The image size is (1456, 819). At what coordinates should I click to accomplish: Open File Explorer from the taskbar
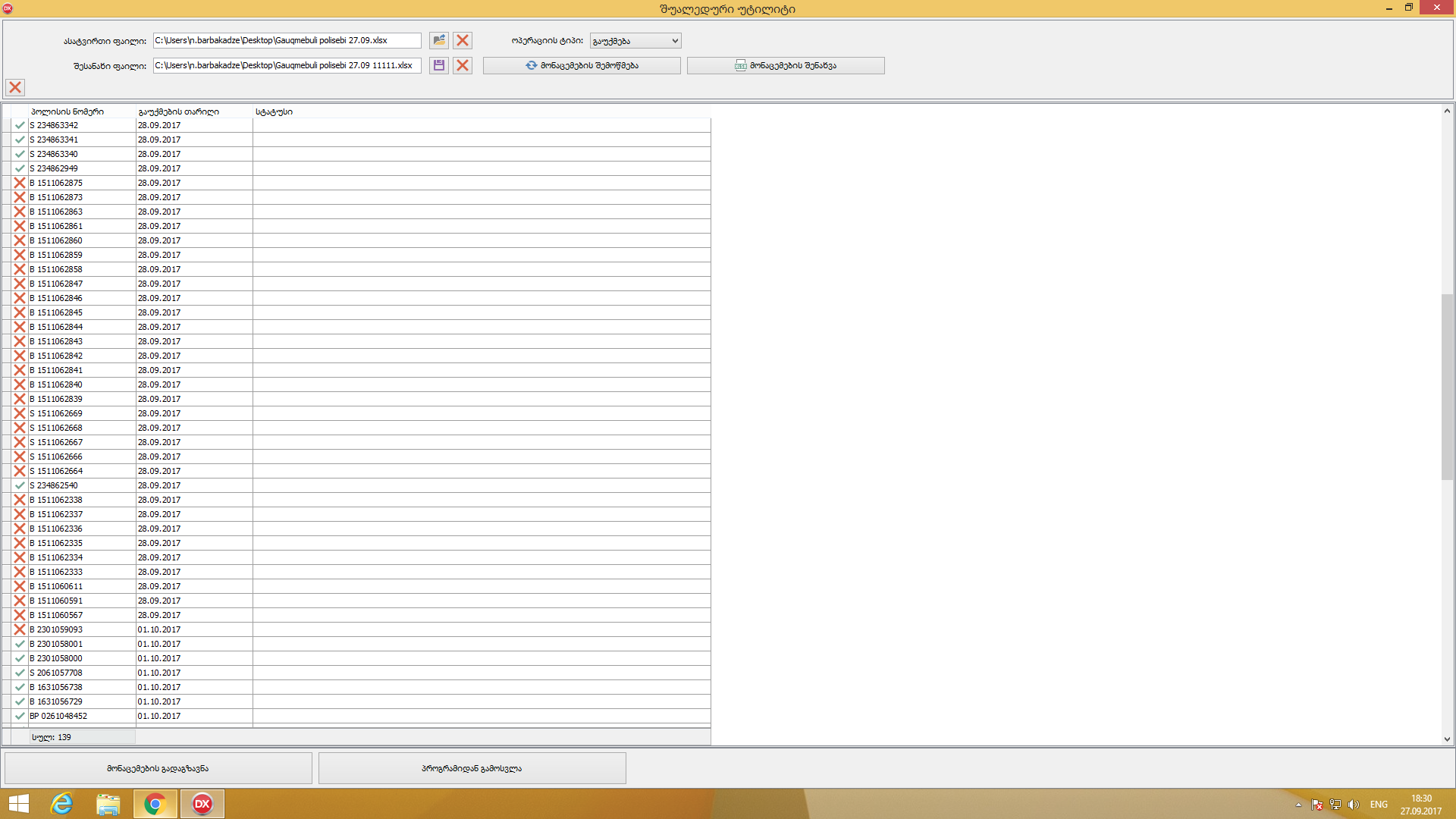tap(108, 804)
